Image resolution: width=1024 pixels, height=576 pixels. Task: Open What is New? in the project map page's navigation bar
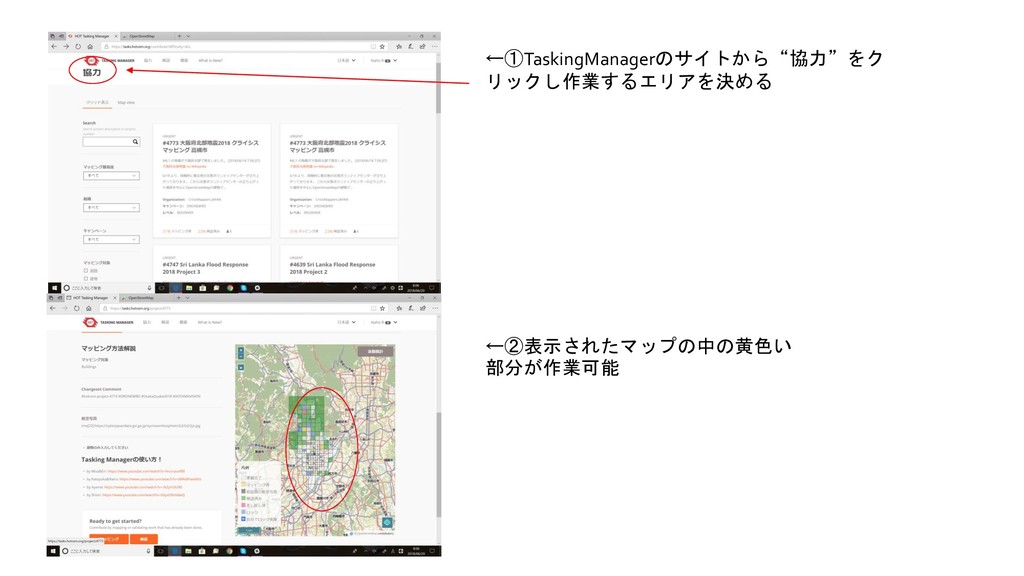pyautogui.click(x=210, y=322)
